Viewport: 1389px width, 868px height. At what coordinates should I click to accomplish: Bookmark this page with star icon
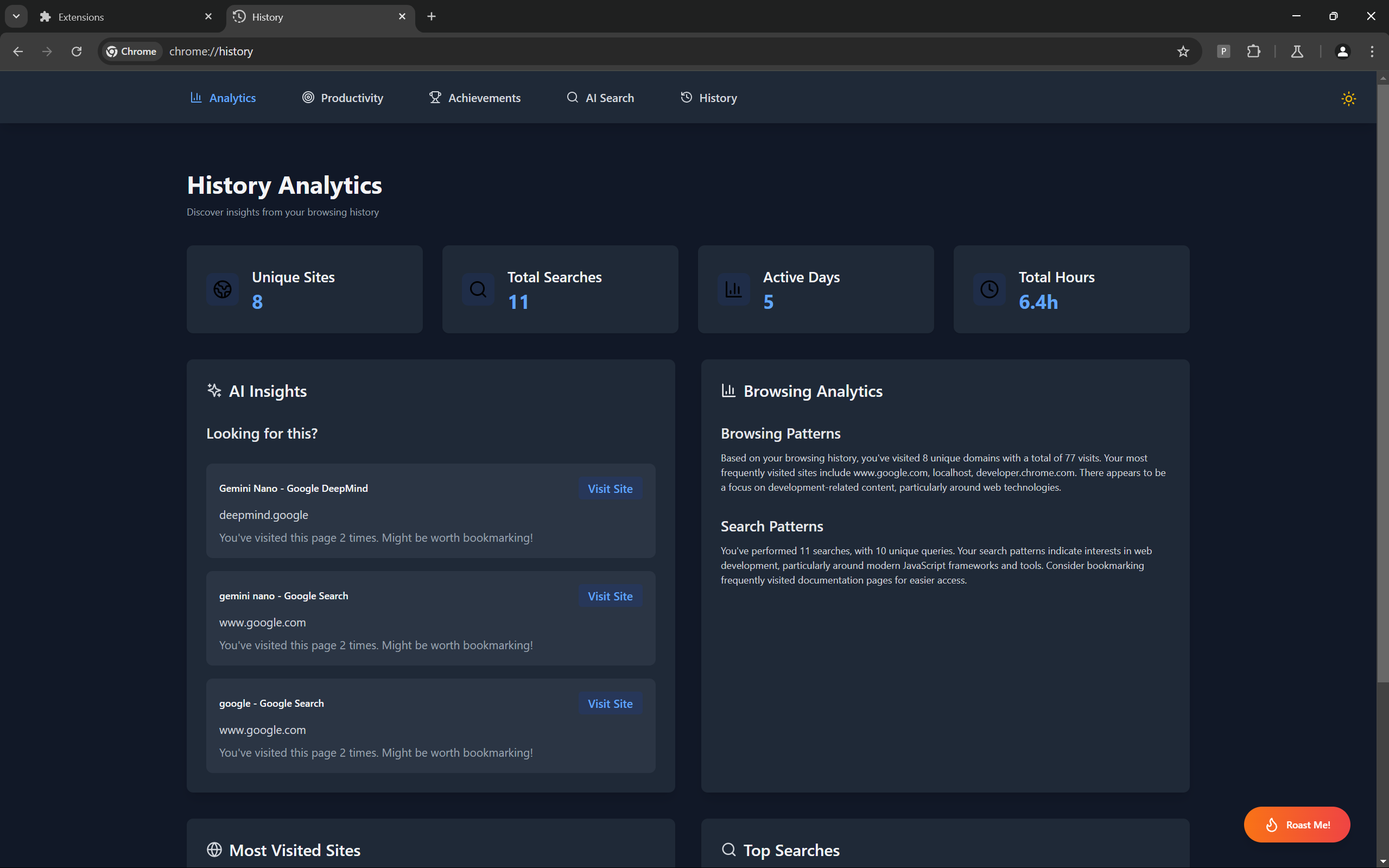coord(1183,52)
